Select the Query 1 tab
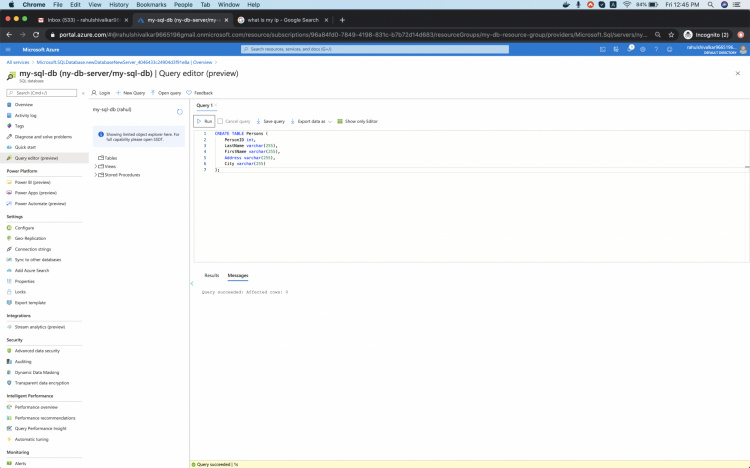750x468 pixels. [x=203, y=105]
